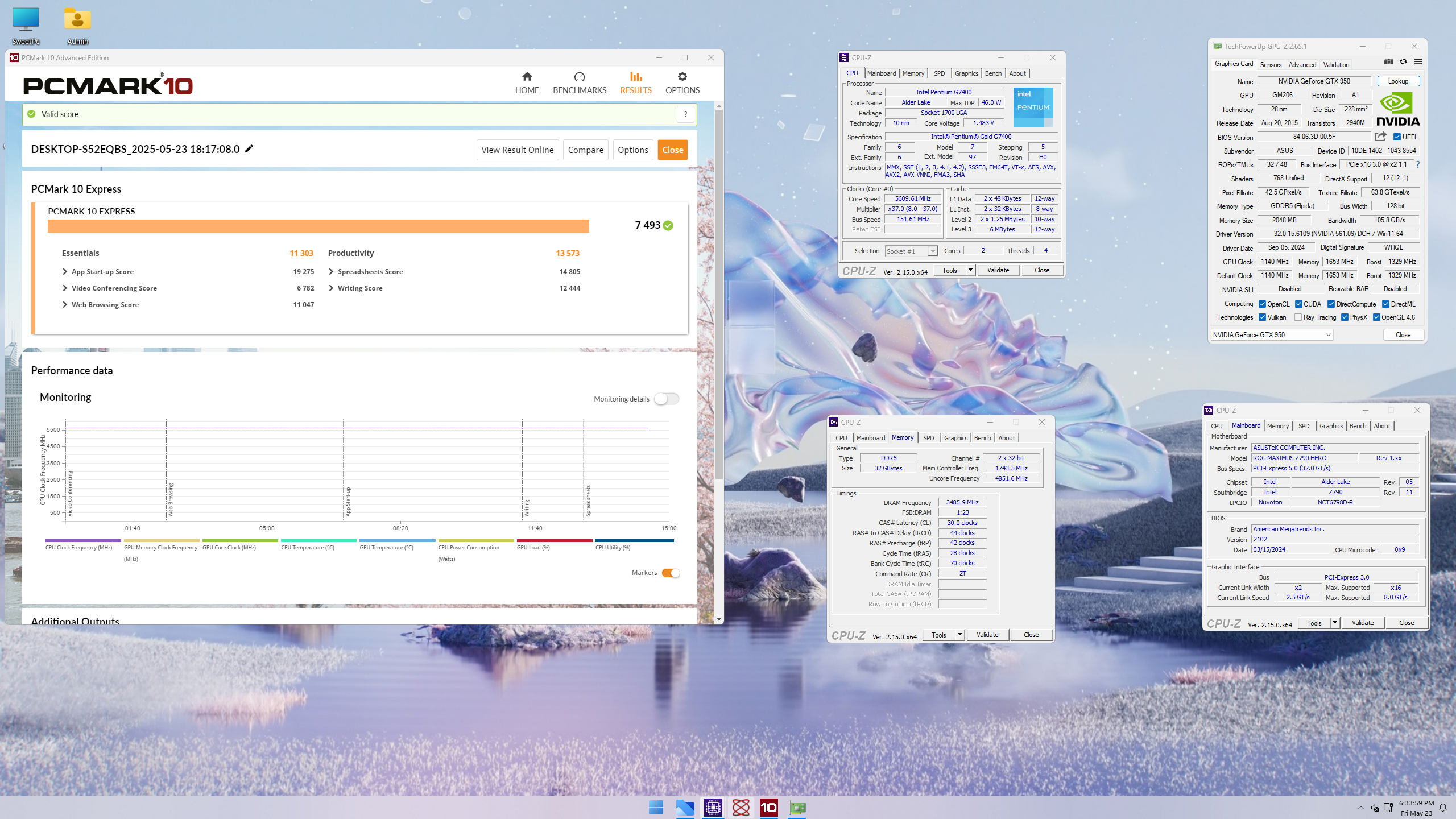Click the notification bell in system tray
1456x819 pixels.
[x=1442, y=808]
